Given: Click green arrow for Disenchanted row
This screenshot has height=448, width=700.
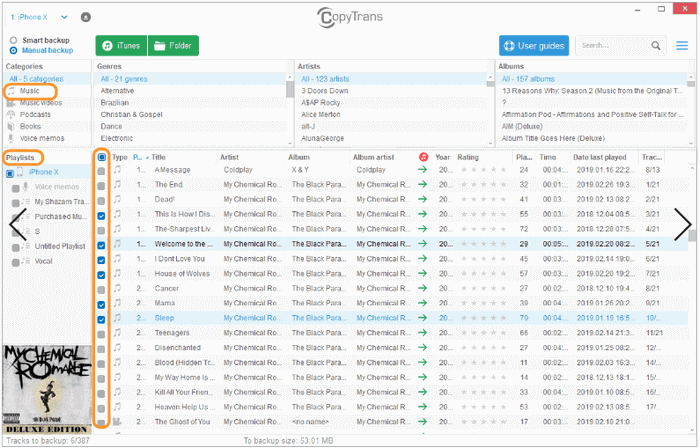Looking at the screenshot, I should coord(422,348).
